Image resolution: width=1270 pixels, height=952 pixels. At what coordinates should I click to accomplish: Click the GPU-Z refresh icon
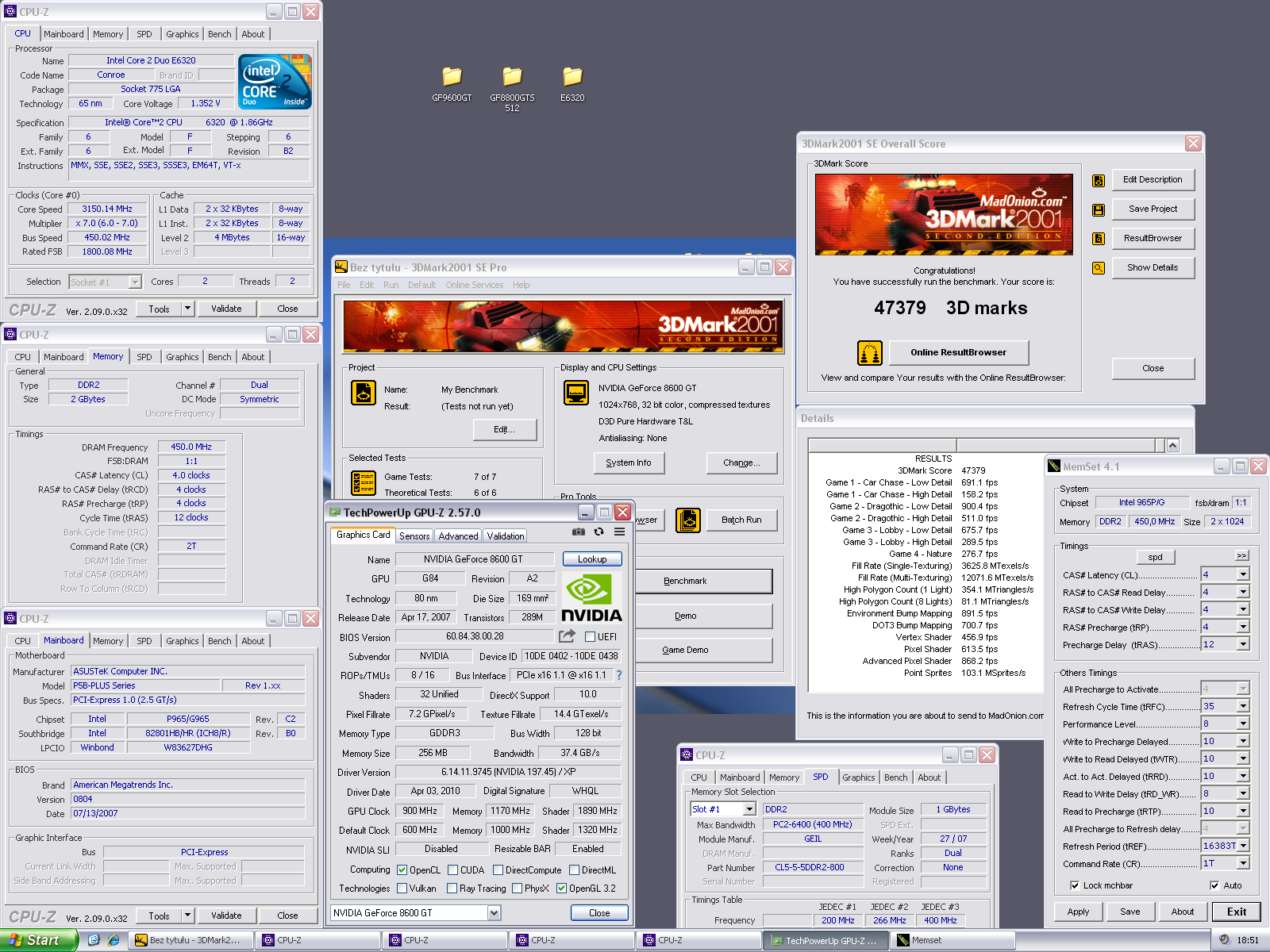598,532
